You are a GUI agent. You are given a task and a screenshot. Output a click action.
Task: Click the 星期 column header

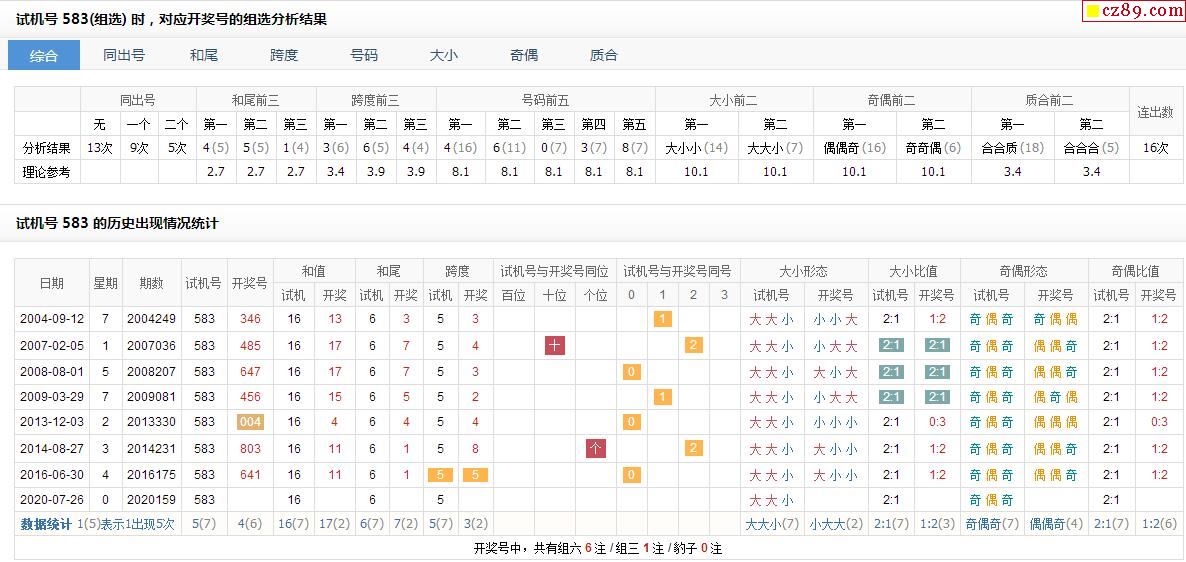coord(106,283)
